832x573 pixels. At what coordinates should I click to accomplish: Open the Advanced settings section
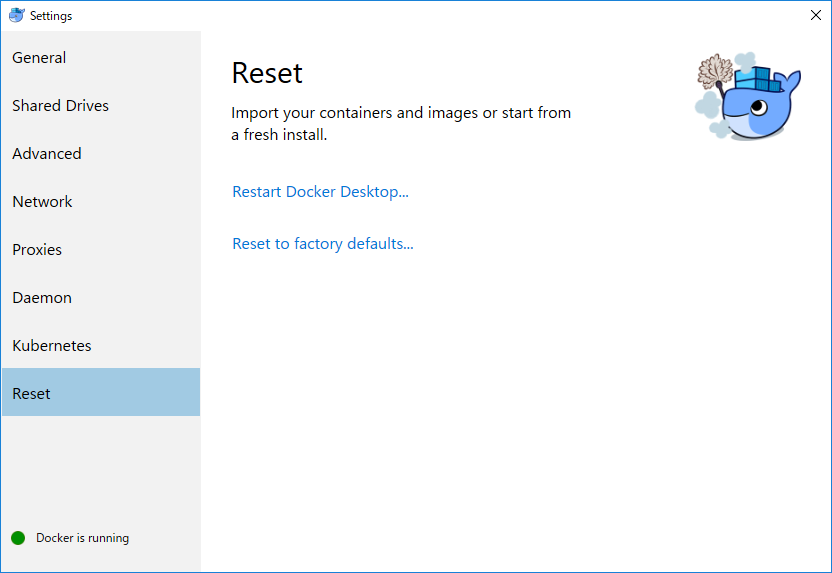[x=47, y=154]
